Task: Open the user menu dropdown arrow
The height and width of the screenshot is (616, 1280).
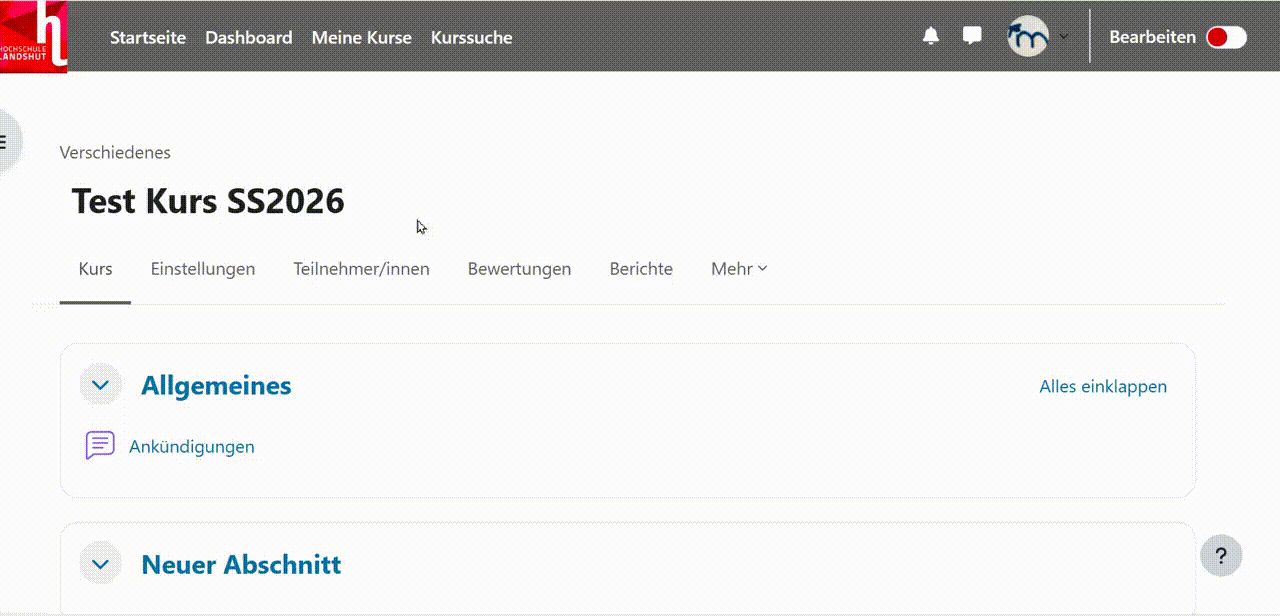Action: tap(1063, 36)
